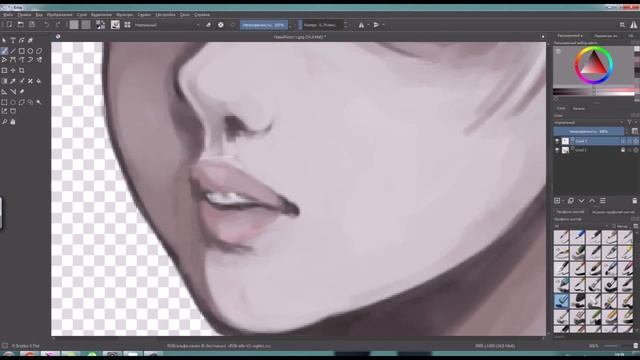Select the Freehand Brush tool
The width and height of the screenshot is (640, 360).
[4, 51]
